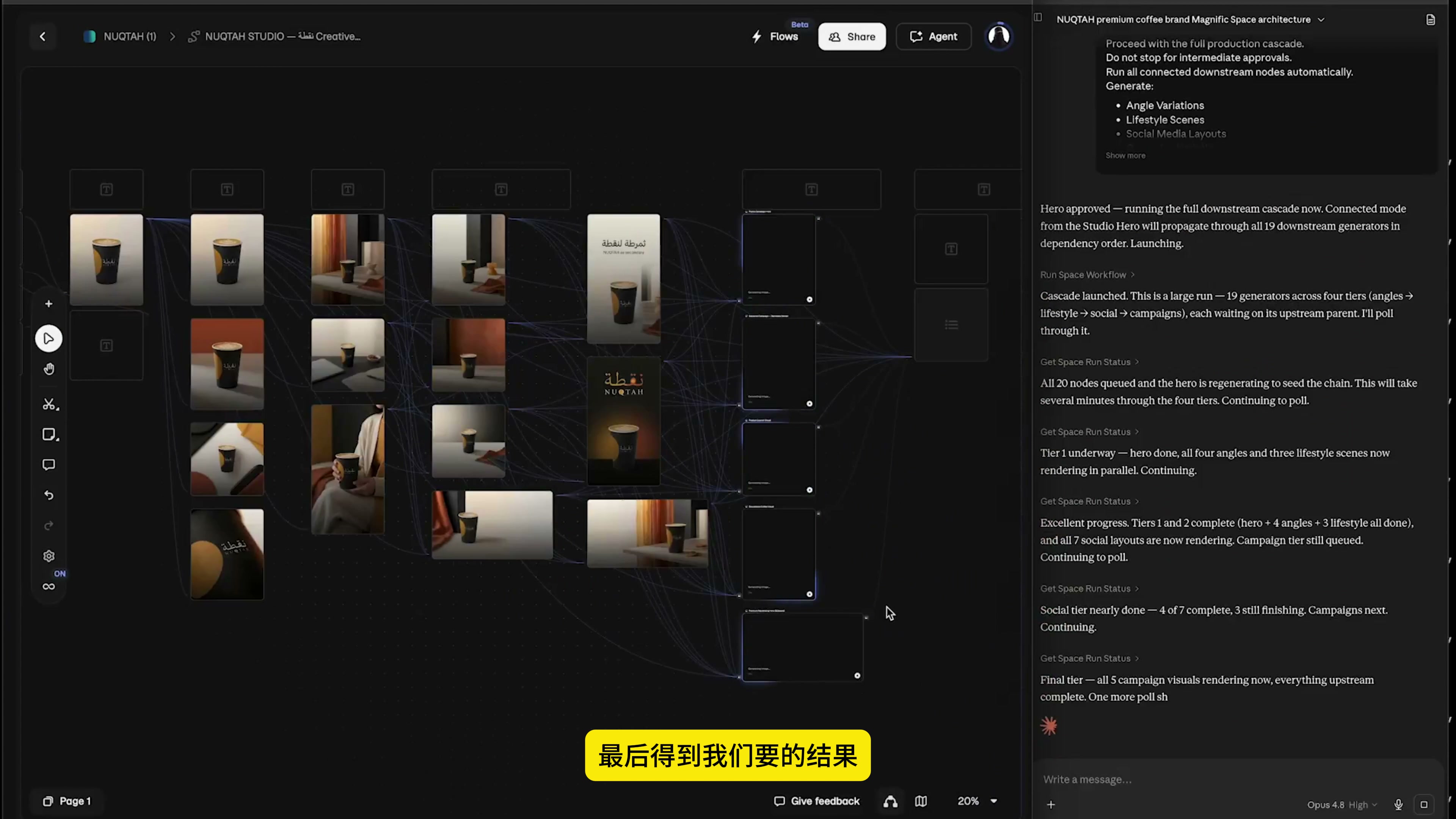Select the pointer tool in left toolbar
Viewport: 1456px width, 819px height.
click(x=49, y=339)
